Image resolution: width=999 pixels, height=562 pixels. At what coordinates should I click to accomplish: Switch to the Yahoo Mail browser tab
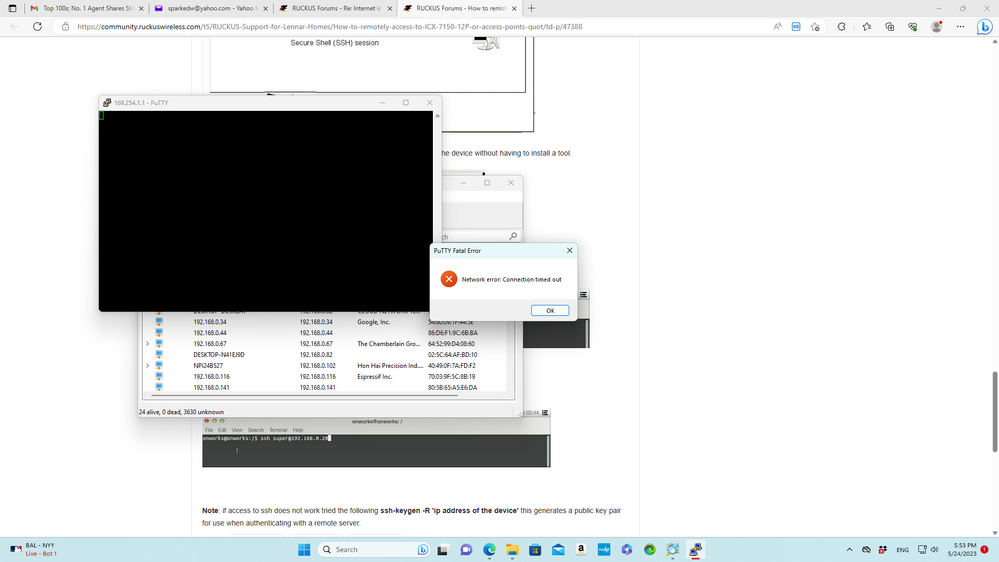coord(209,8)
